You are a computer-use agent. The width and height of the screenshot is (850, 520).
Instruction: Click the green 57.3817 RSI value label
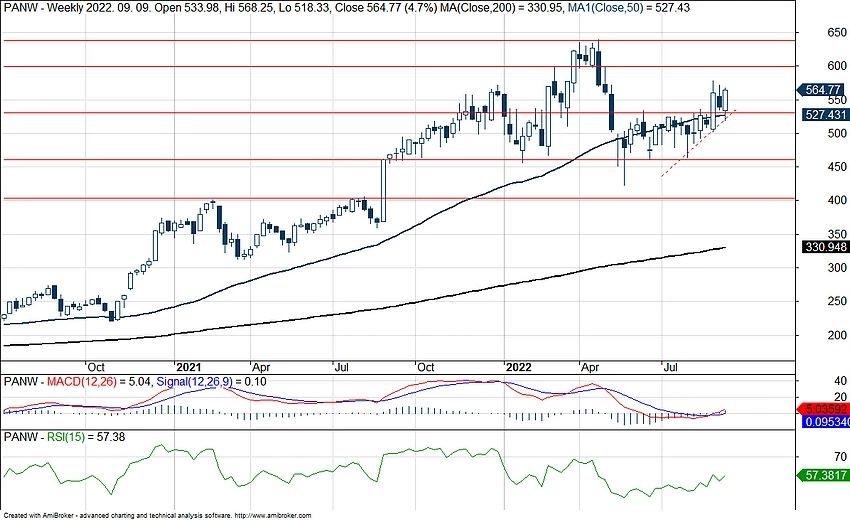pos(822,475)
